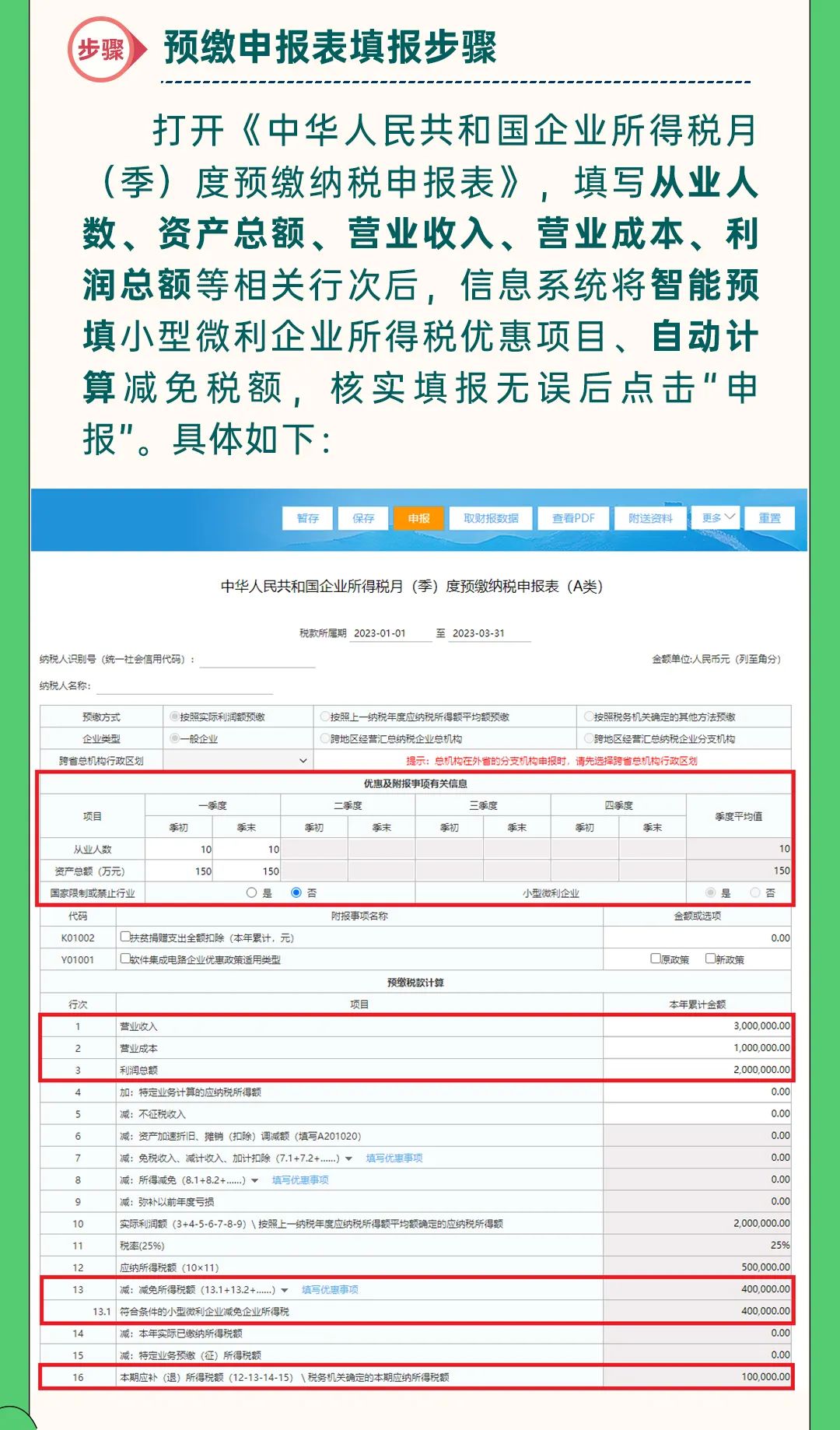Select 按照实际利润额预缴 radio option
The image size is (840, 1430).
174,717
